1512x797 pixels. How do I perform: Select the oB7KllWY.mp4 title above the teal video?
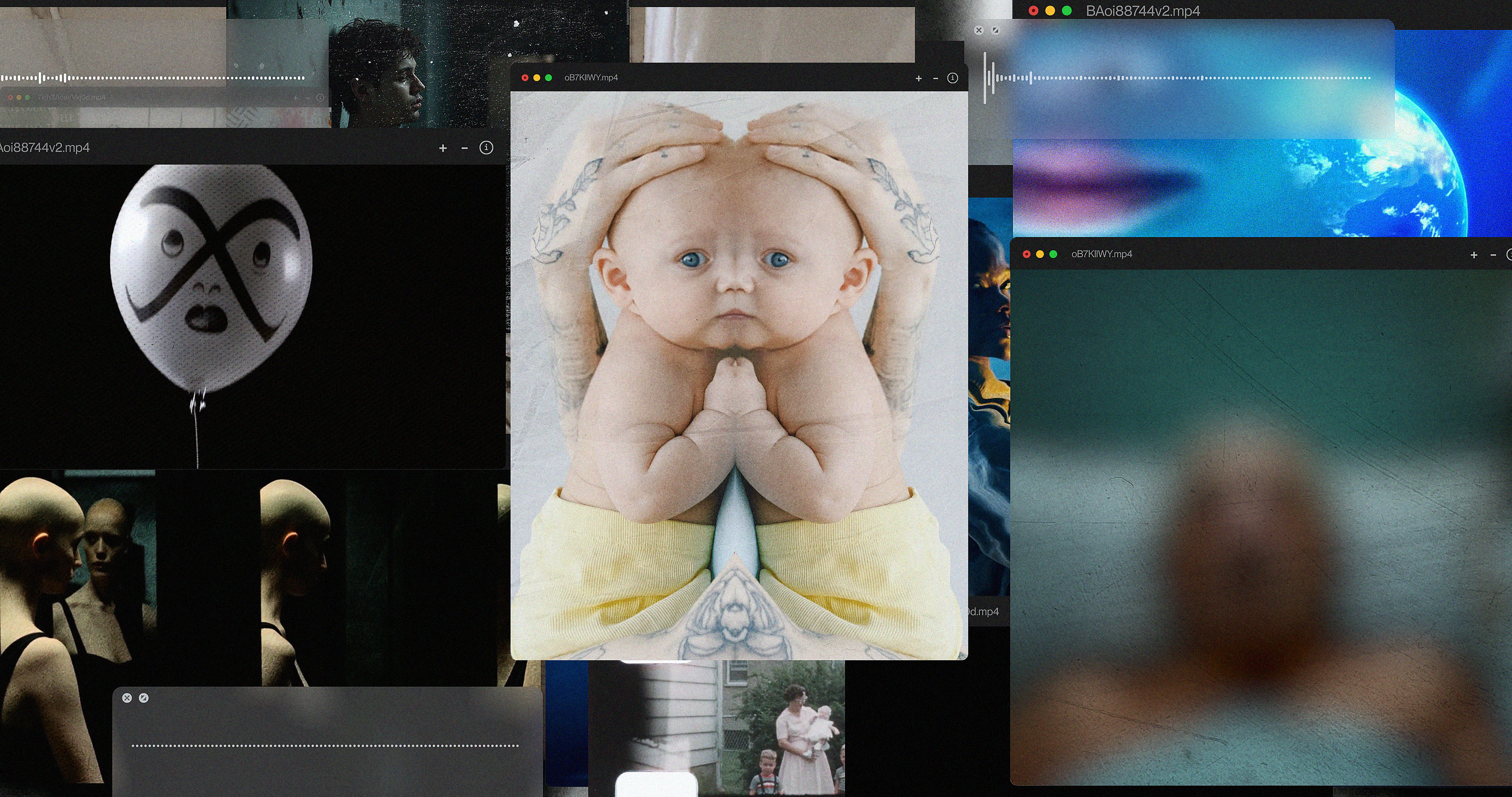[1102, 254]
